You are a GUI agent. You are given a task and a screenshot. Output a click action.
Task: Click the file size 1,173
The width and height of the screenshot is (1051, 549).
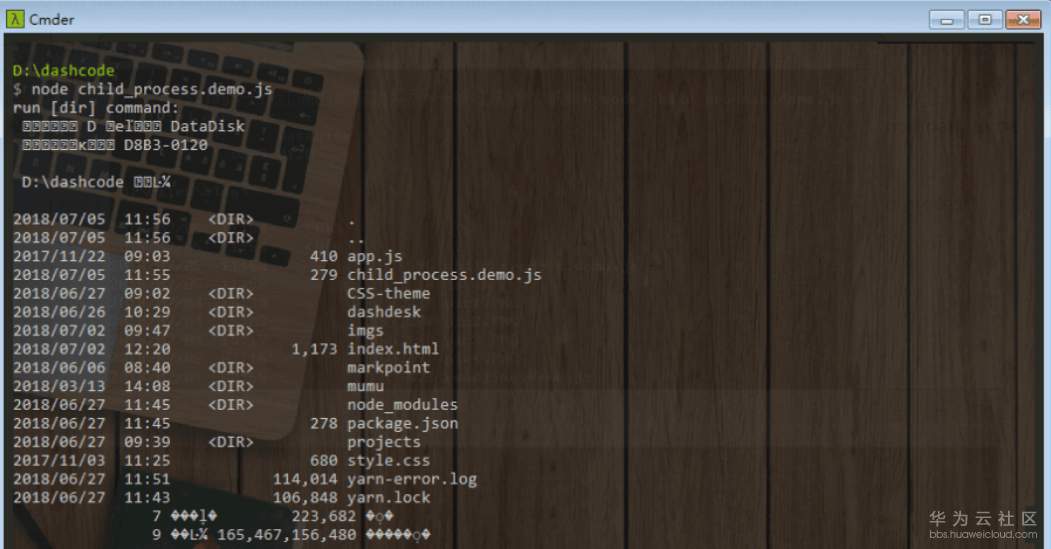(x=314, y=349)
